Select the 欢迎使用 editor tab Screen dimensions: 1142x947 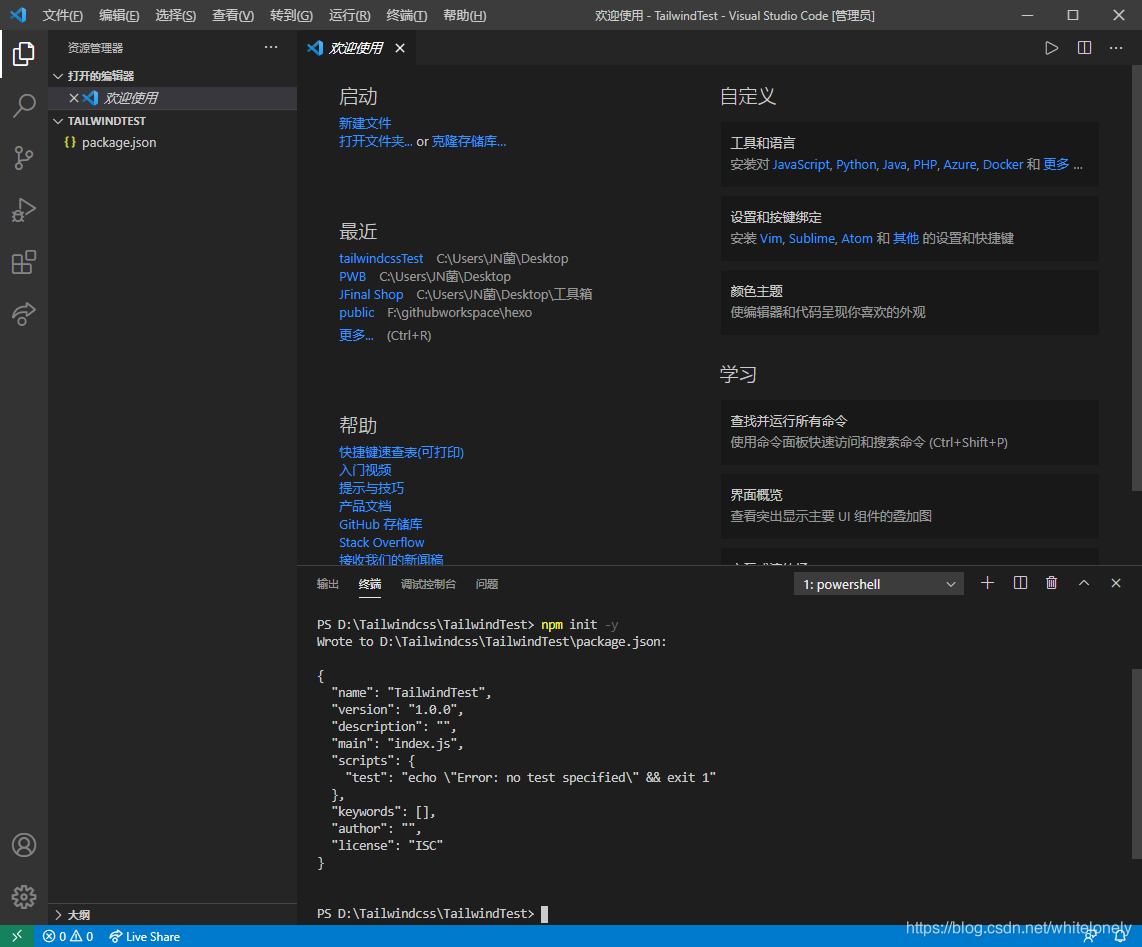click(x=355, y=48)
